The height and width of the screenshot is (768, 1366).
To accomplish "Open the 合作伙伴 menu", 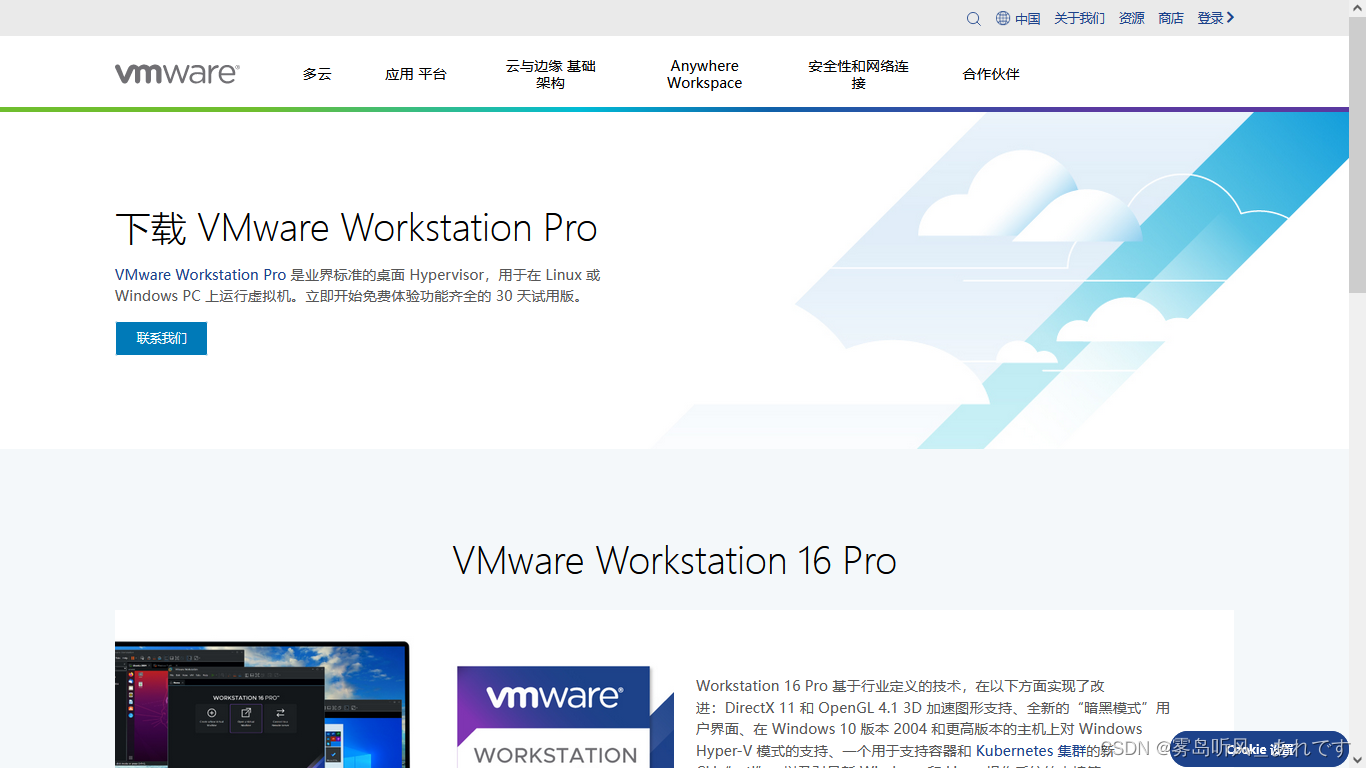I will (991, 74).
